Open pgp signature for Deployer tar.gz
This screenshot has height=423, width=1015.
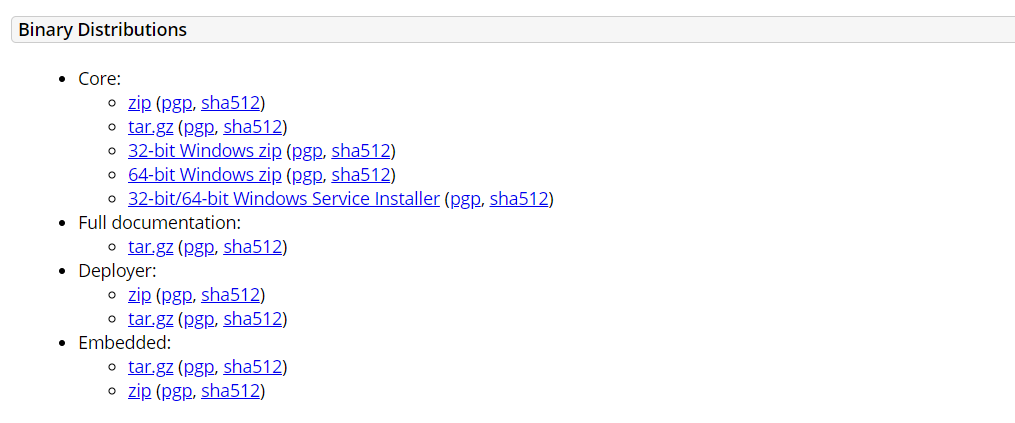[198, 319]
